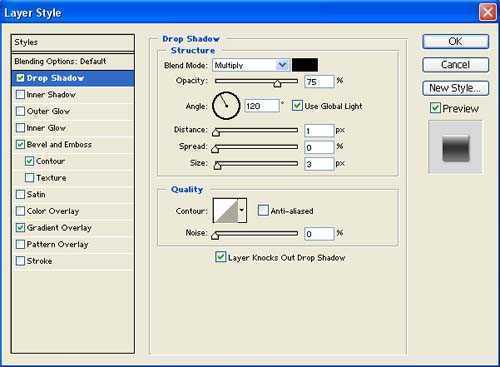The height and width of the screenshot is (367, 500).
Task: Click the black shadow color swatch
Action: 305,65
